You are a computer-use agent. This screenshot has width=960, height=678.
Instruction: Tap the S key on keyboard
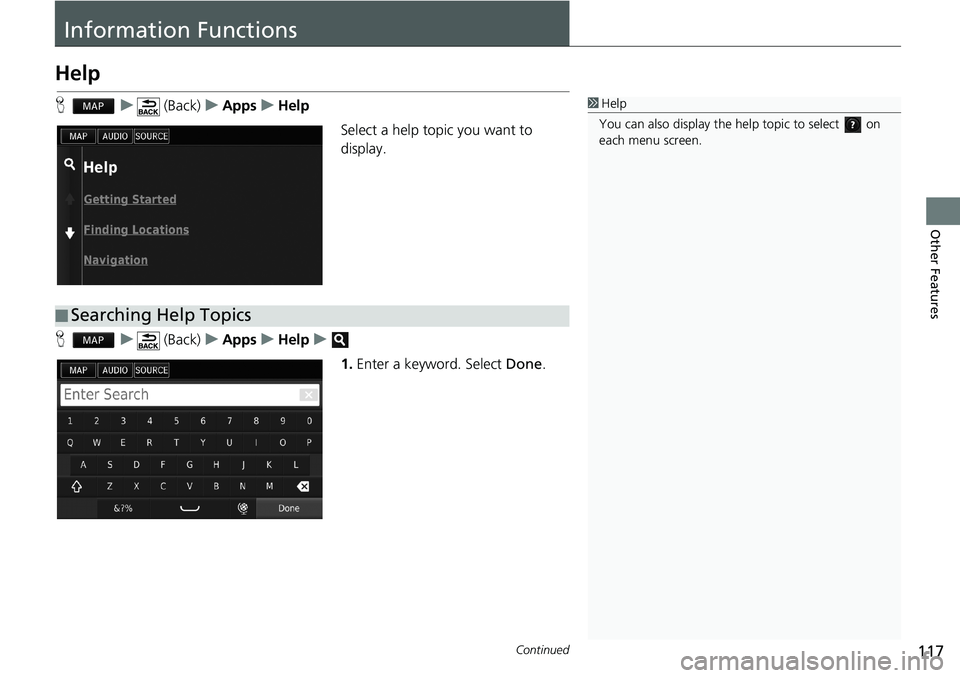click(x=110, y=465)
